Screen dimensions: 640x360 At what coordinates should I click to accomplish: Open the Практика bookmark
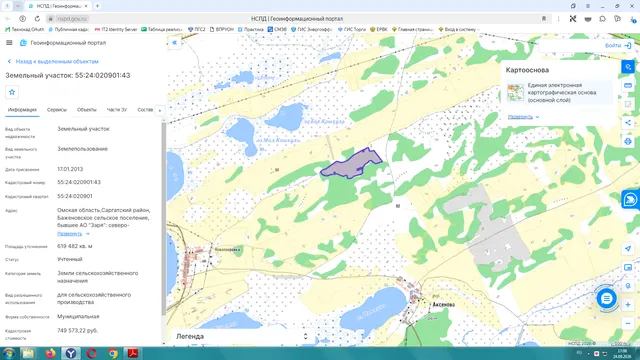pos(251,29)
